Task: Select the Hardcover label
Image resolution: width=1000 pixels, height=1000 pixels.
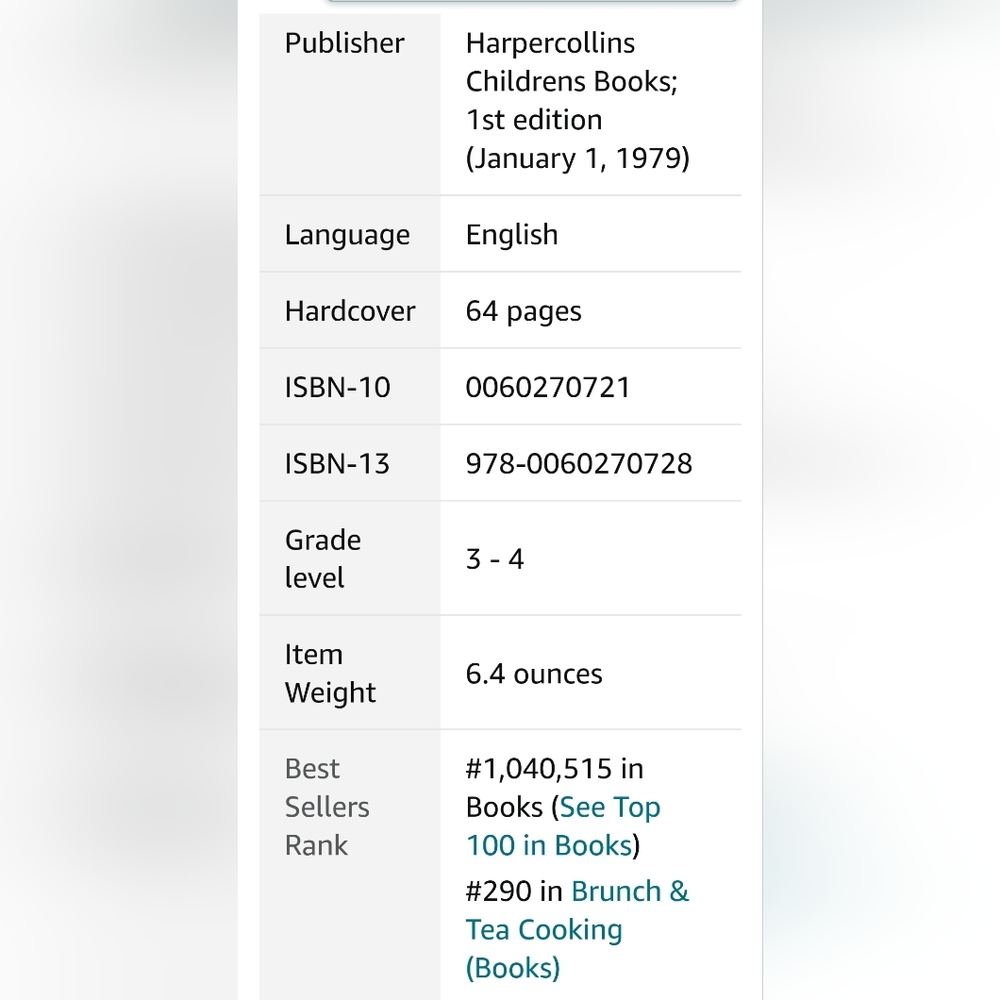Action: click(x=349, y=311)
